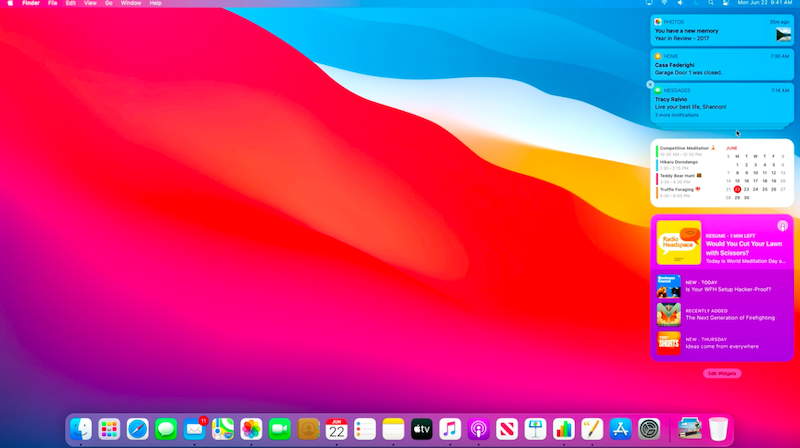Launch the Apple TV app
Screen dimensions: 800x448
tap(421, 429)
